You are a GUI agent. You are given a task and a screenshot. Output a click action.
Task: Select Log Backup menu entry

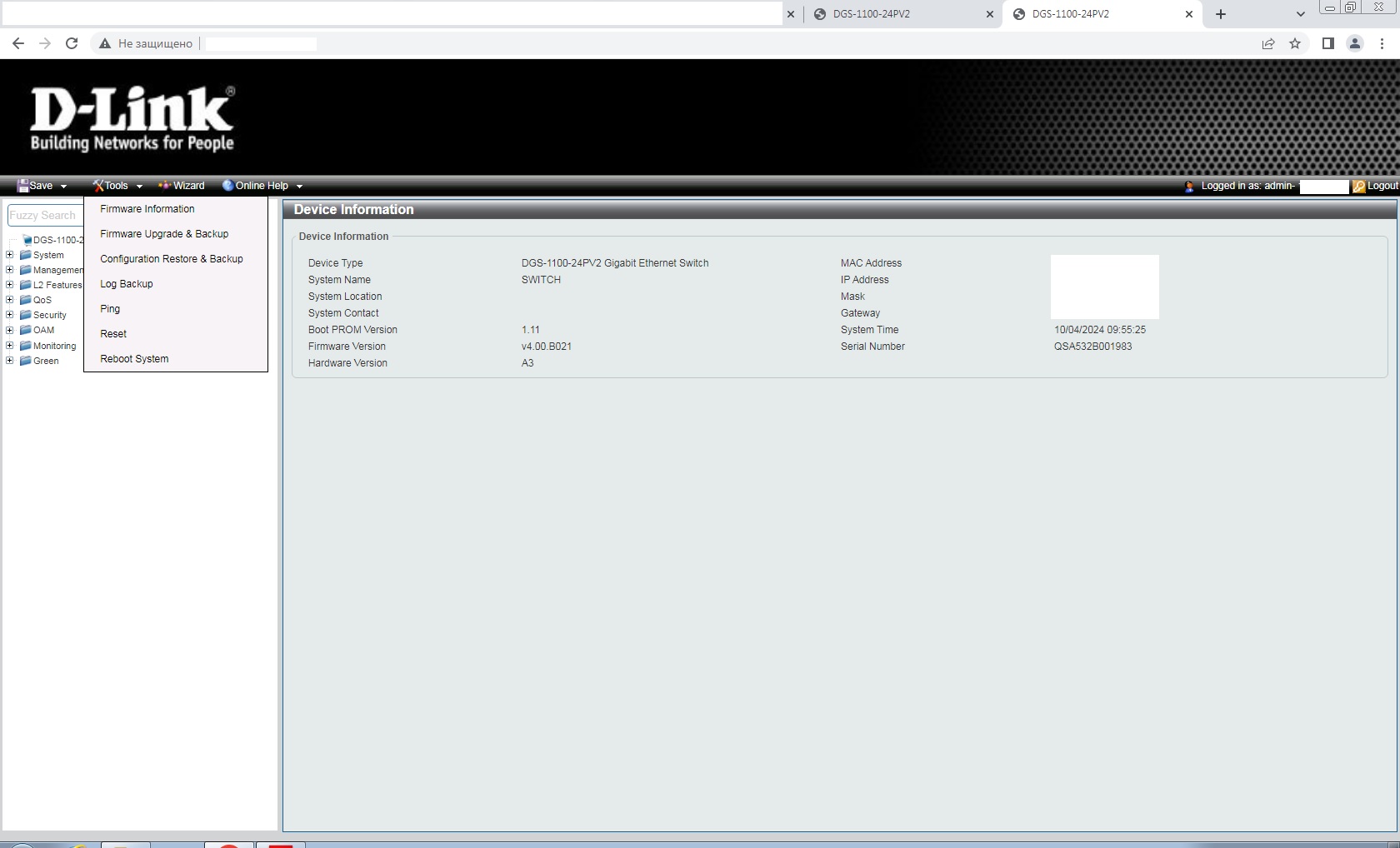click(x=176, y=284)
